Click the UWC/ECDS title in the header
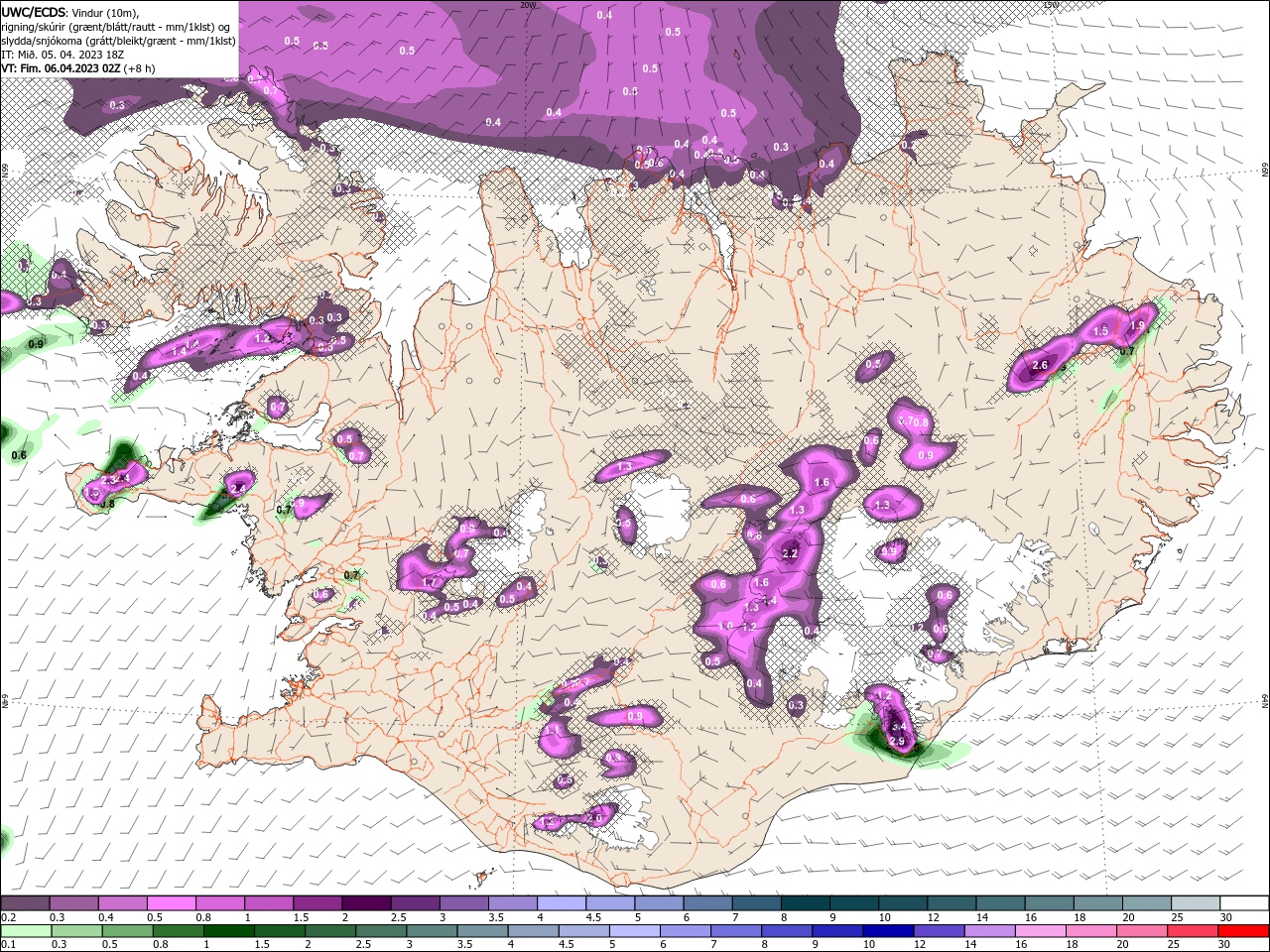Viewport: 1270px width, 952px height. tap(34, 12)
